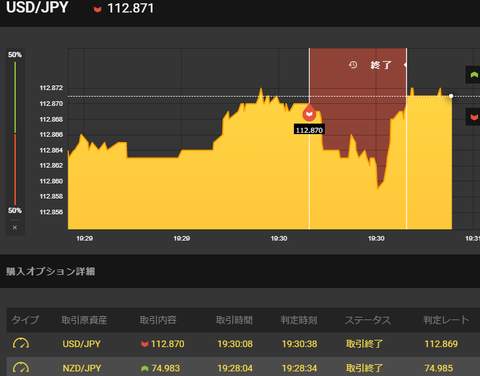The image size is (480, 376).
Task: Click the red down arrow beside 112.870 in table
Action: [144, 344]
